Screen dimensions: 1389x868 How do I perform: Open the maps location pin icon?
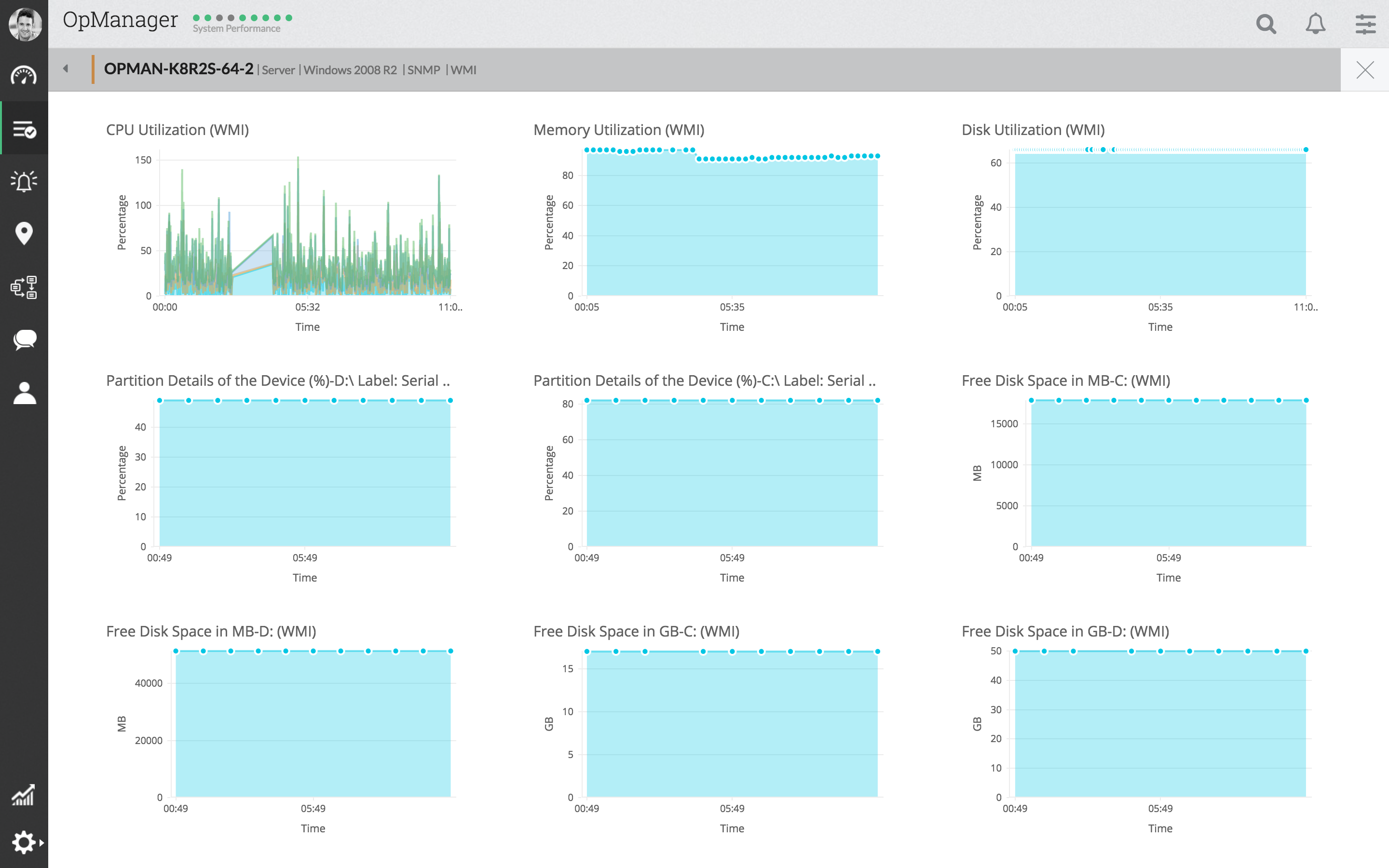(24, 233)
